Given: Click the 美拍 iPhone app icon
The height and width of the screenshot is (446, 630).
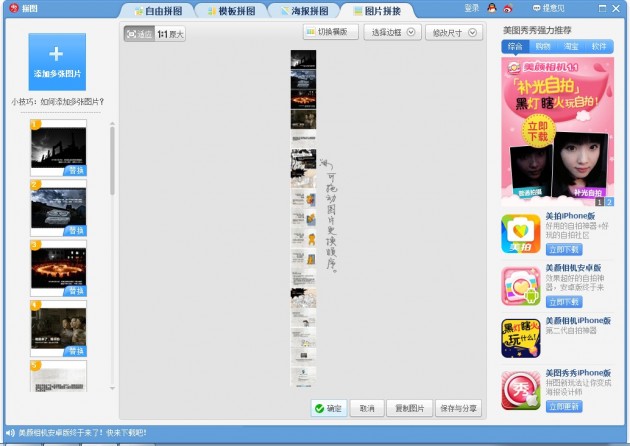Looking at the screenshot, I should [x=520, y=234].
